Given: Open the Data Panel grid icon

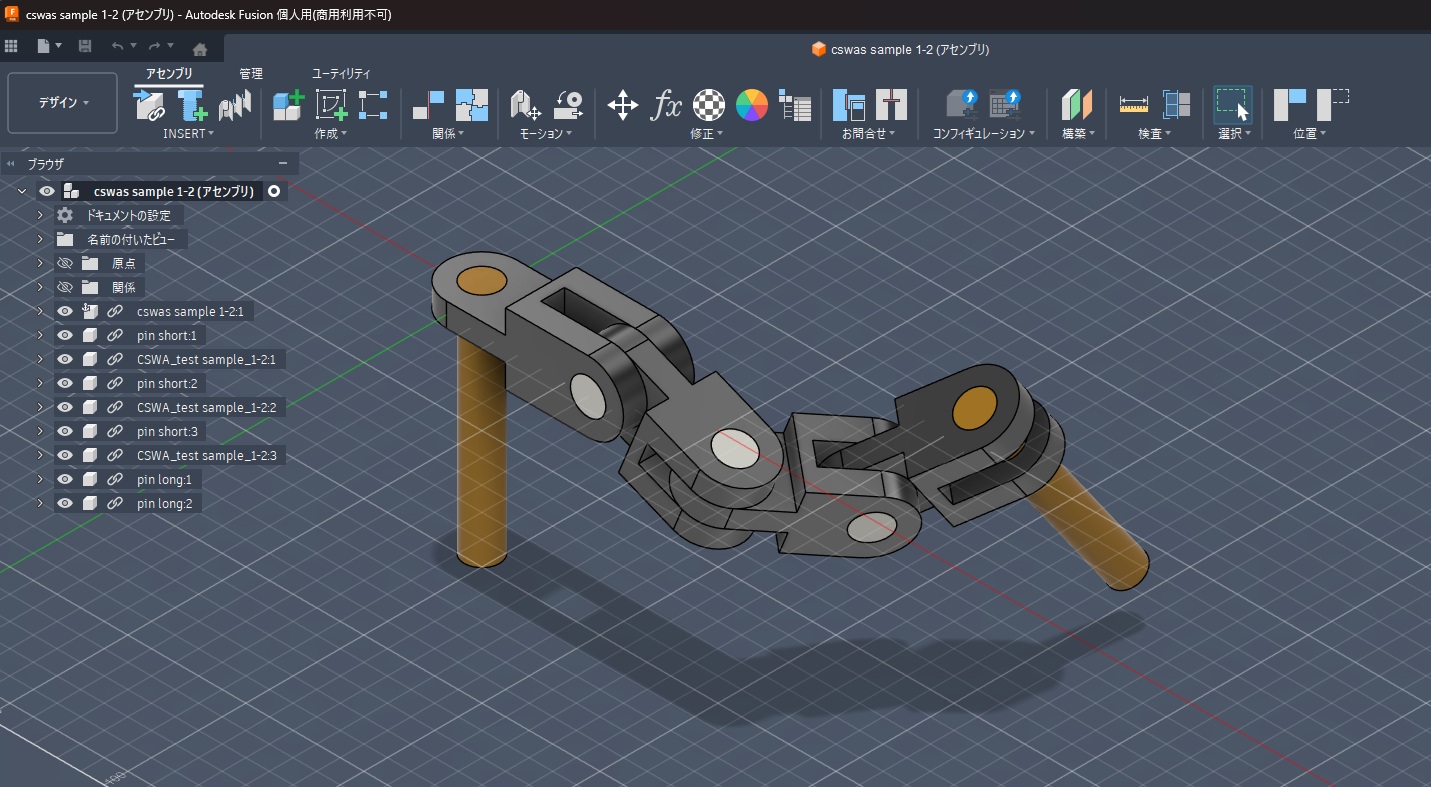Looking at the screenshot, I should pyautogui.click(x=12, y=47).
